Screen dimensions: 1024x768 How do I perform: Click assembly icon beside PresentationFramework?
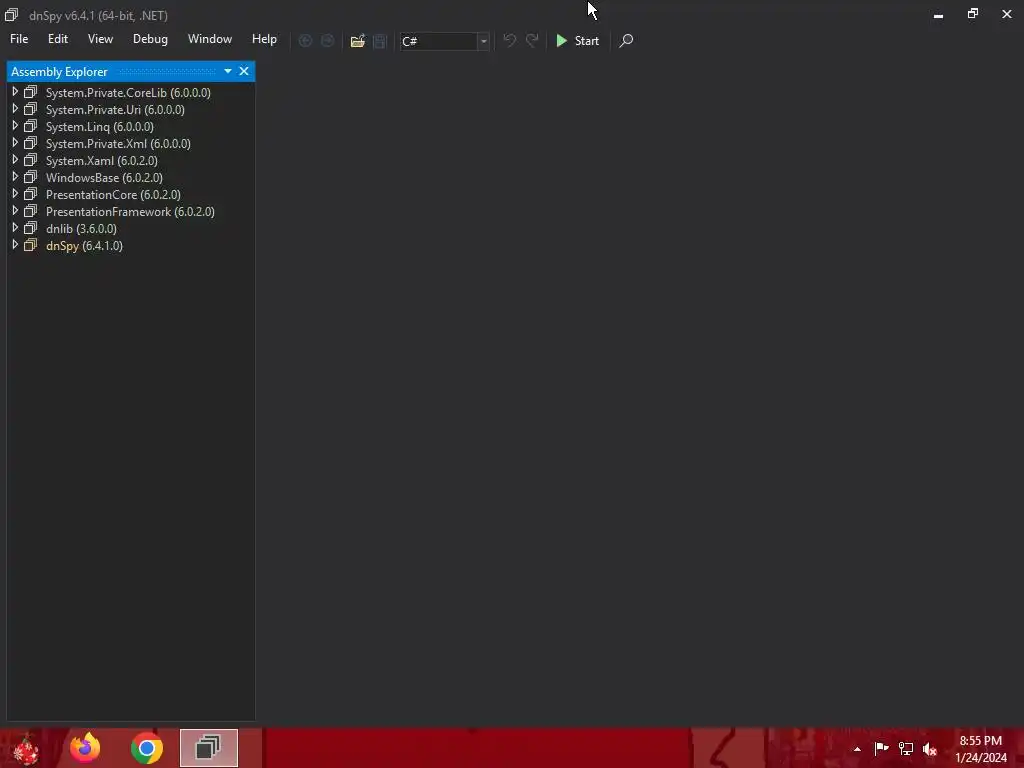click(x=31, y=211)
